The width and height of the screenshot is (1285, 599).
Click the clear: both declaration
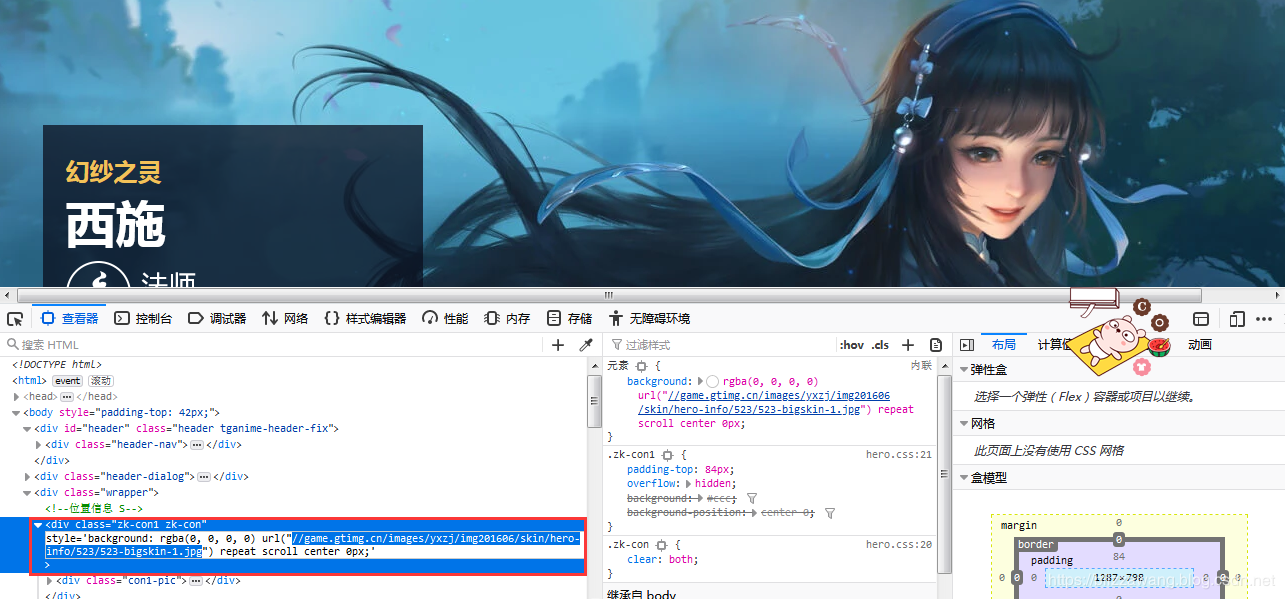pyautogui.click(x=664, y=560)
